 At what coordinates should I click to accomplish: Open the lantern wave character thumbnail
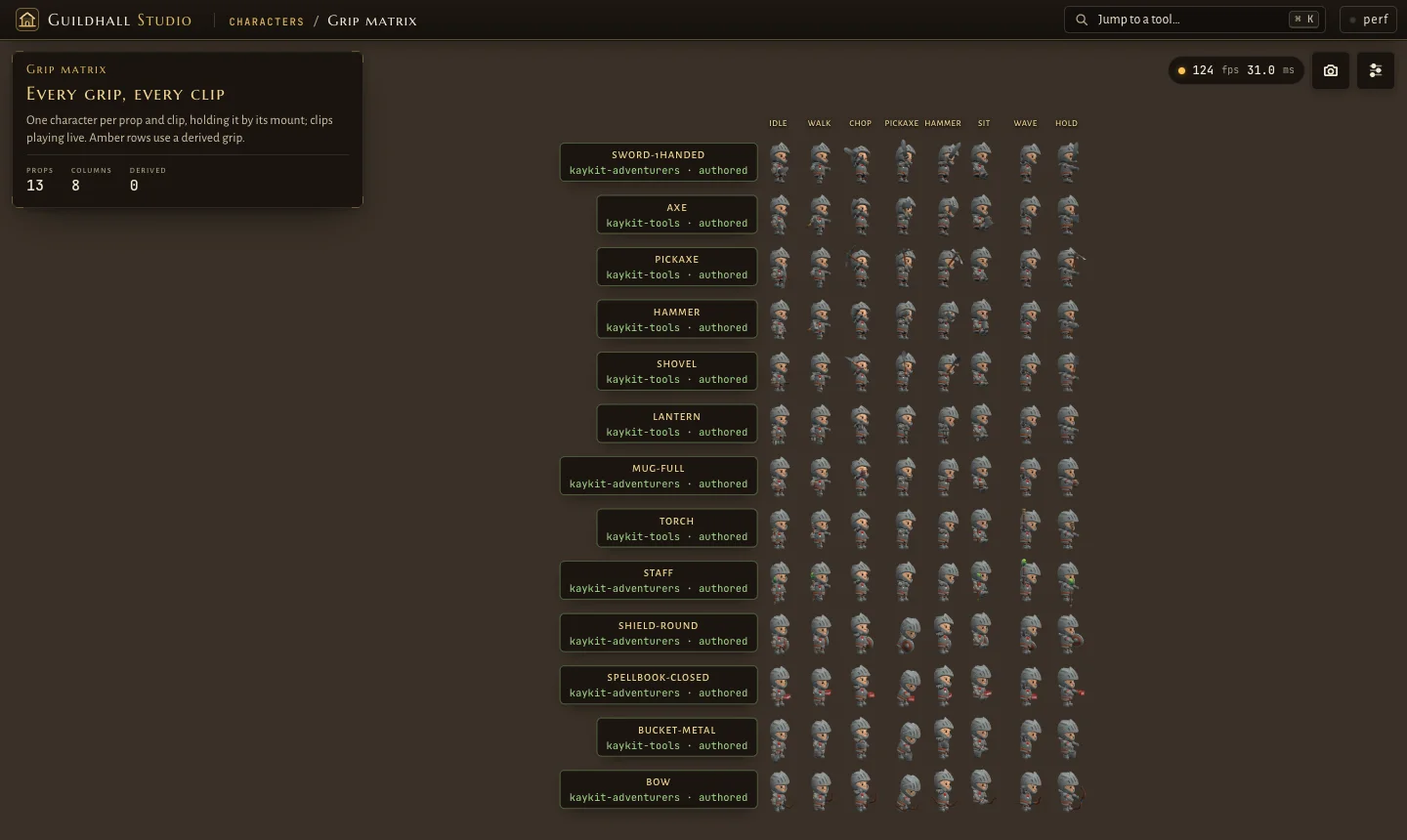tap(1028, 424)
